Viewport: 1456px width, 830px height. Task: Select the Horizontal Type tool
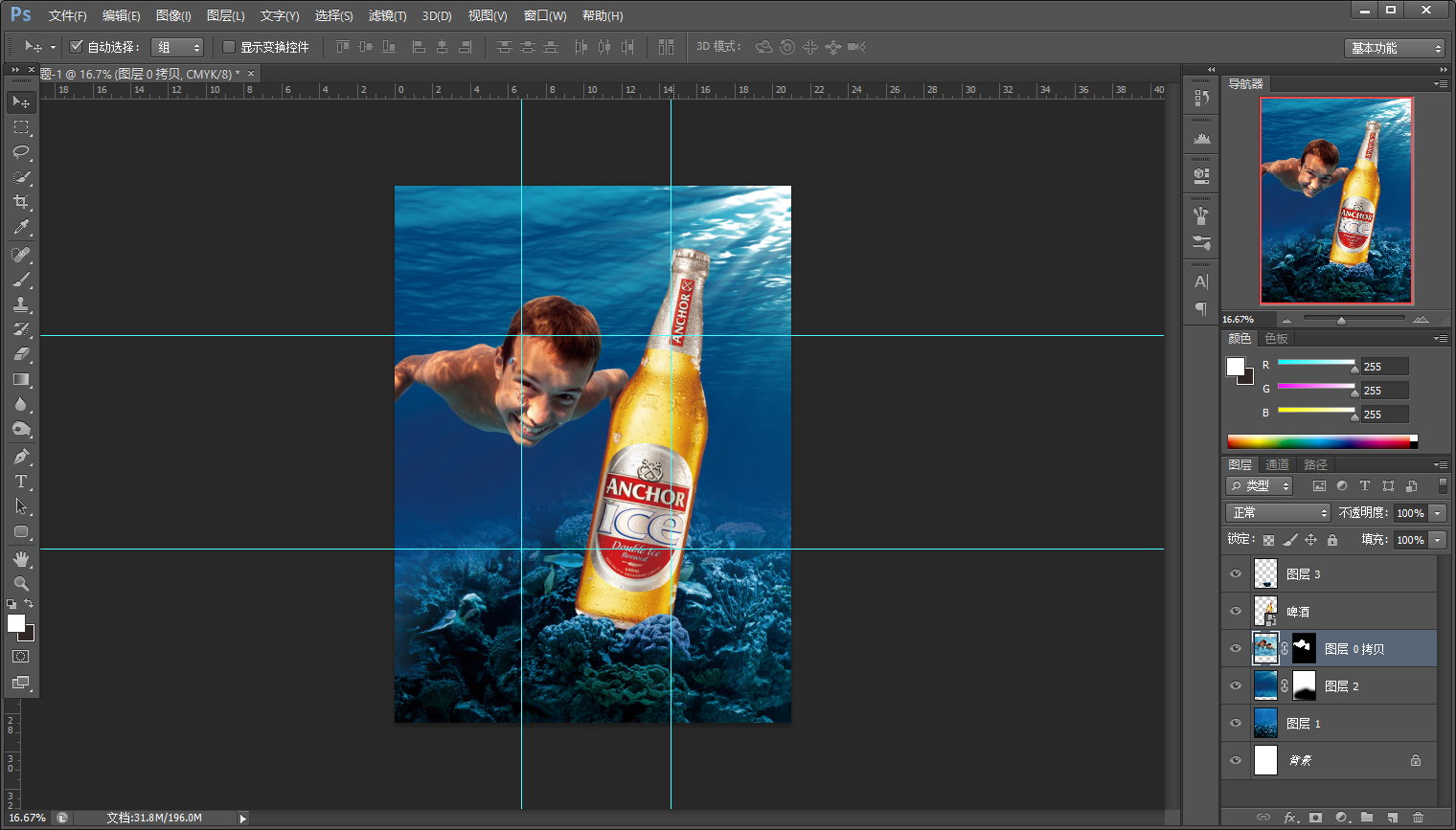21,482
